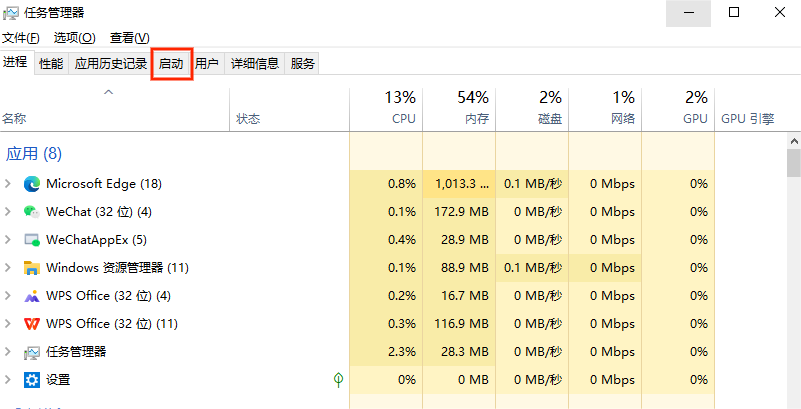
Task: Switch to the 用户 tab
Action: [207, 64]
